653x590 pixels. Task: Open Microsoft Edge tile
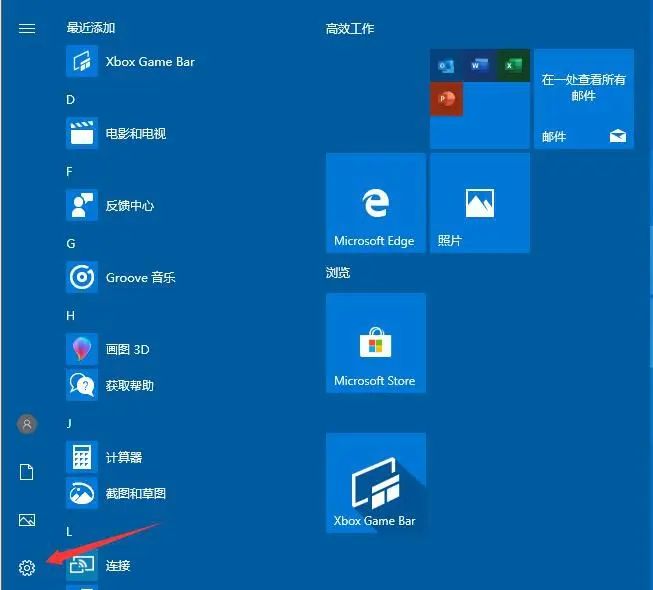(x=376, y=203)
